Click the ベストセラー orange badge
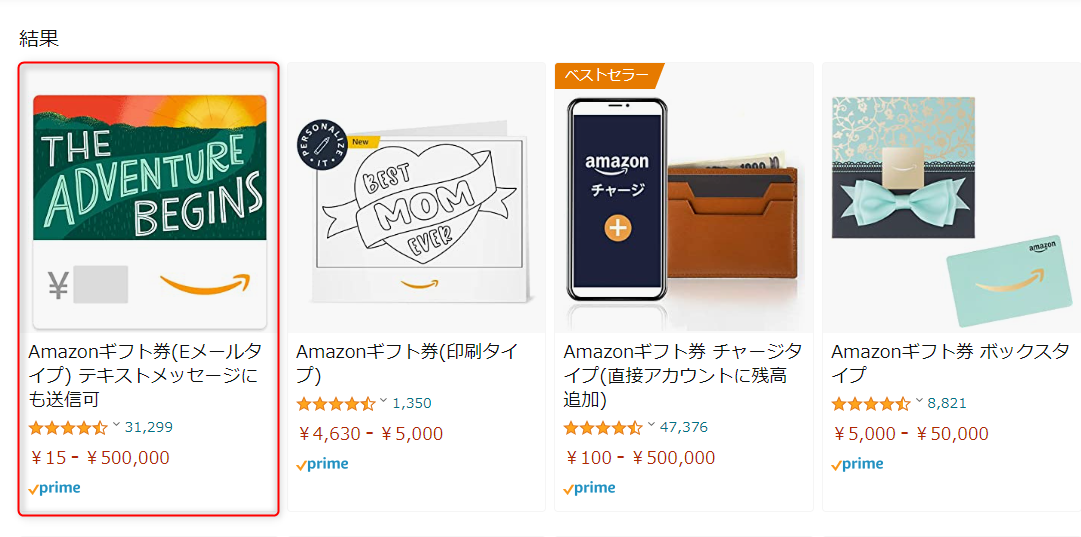The width and height of the screenshot is (1081, 537). pos(605,76)
